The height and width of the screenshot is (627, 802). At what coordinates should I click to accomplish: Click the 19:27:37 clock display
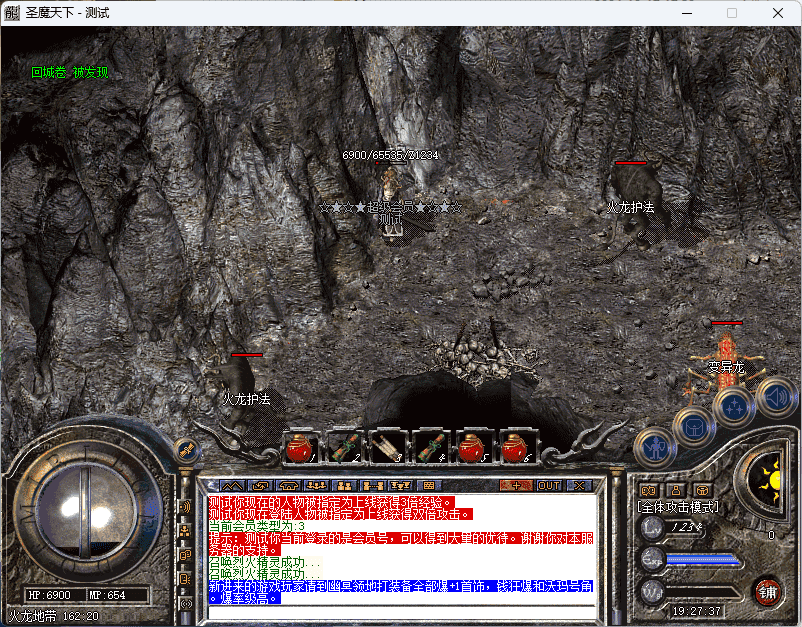pyautogui.click(x=697, y=611)
